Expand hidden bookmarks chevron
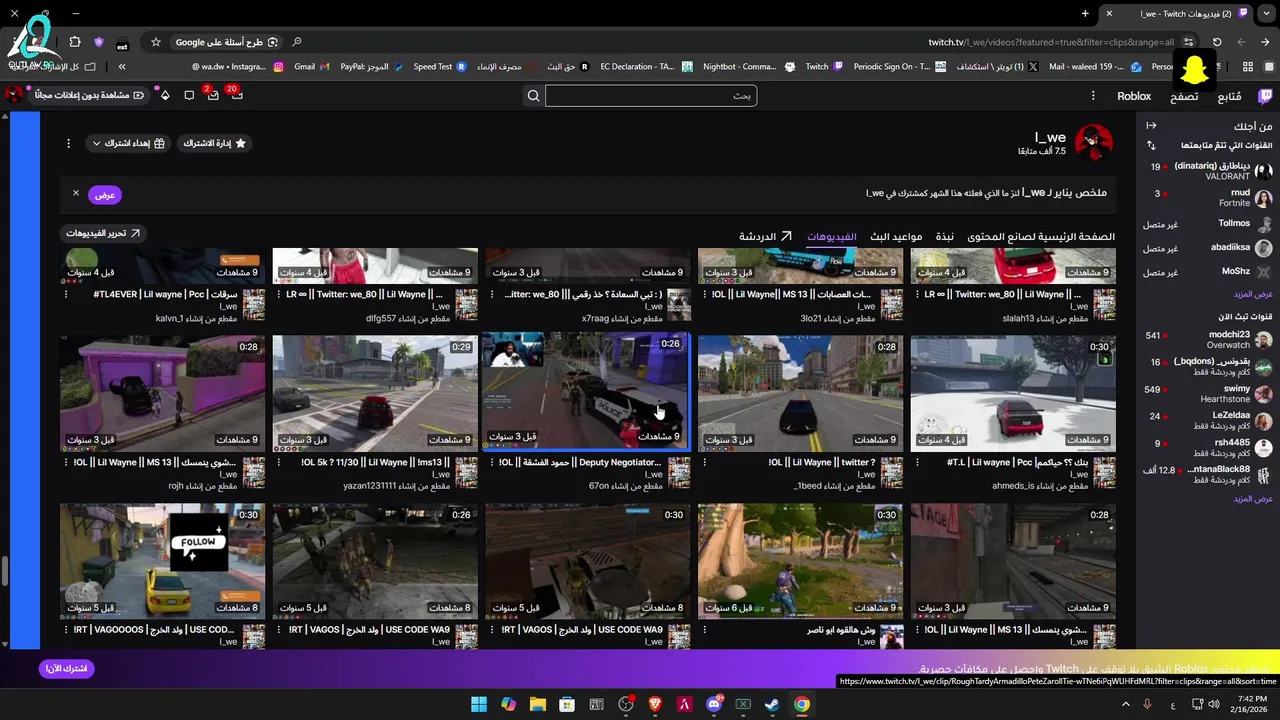 (122, 66)
